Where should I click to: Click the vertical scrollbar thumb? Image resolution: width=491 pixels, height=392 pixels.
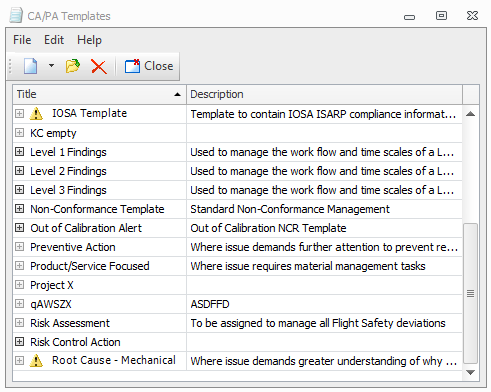point(471,293)
